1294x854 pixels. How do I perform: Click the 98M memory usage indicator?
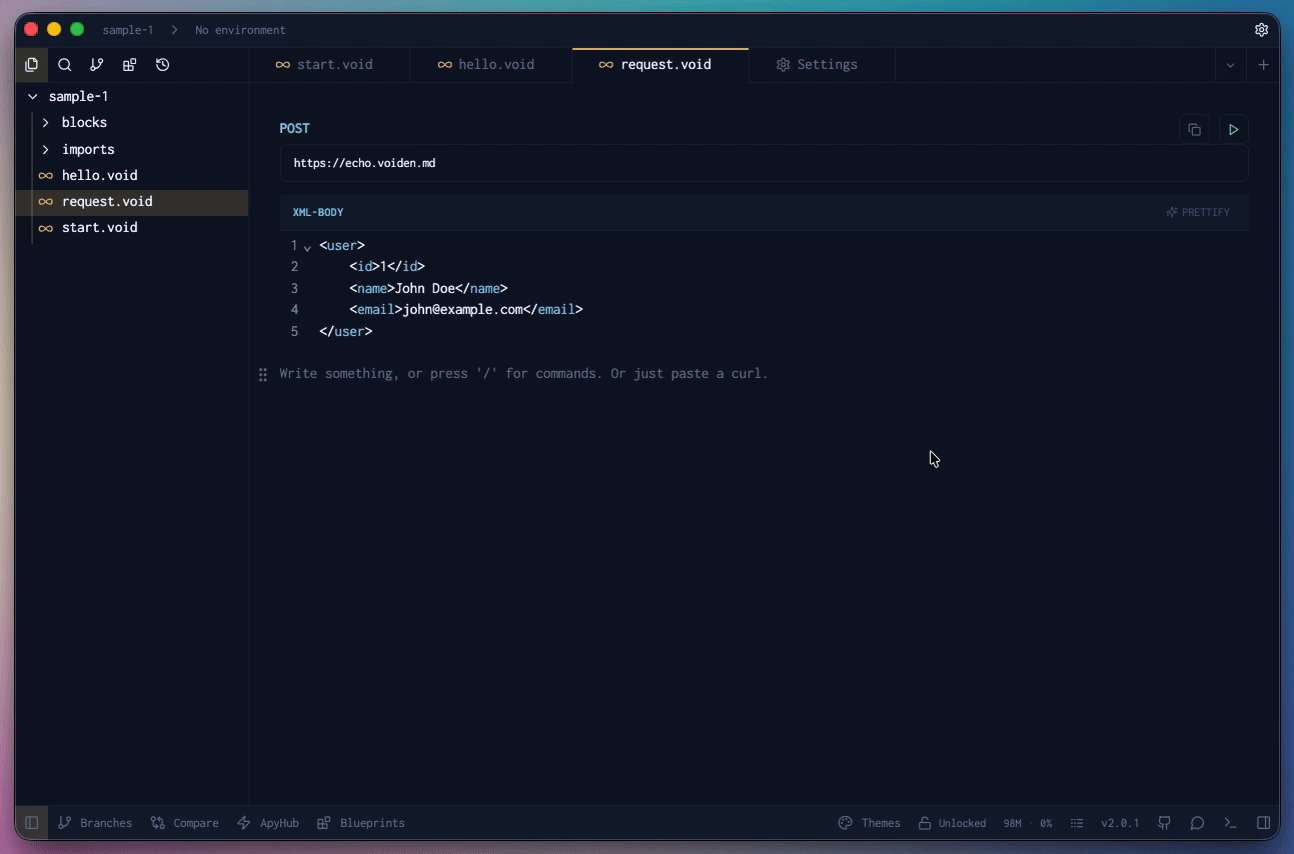(1012, 823)
